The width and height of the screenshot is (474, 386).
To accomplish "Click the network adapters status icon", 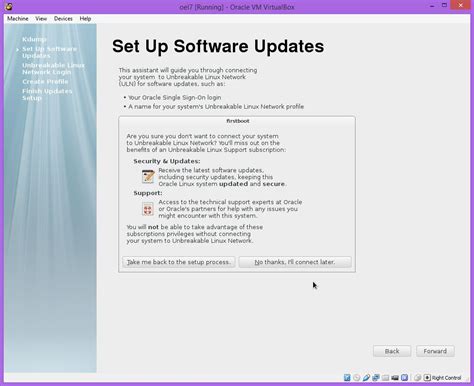I will pyautogui.click(x=376, y=378).
